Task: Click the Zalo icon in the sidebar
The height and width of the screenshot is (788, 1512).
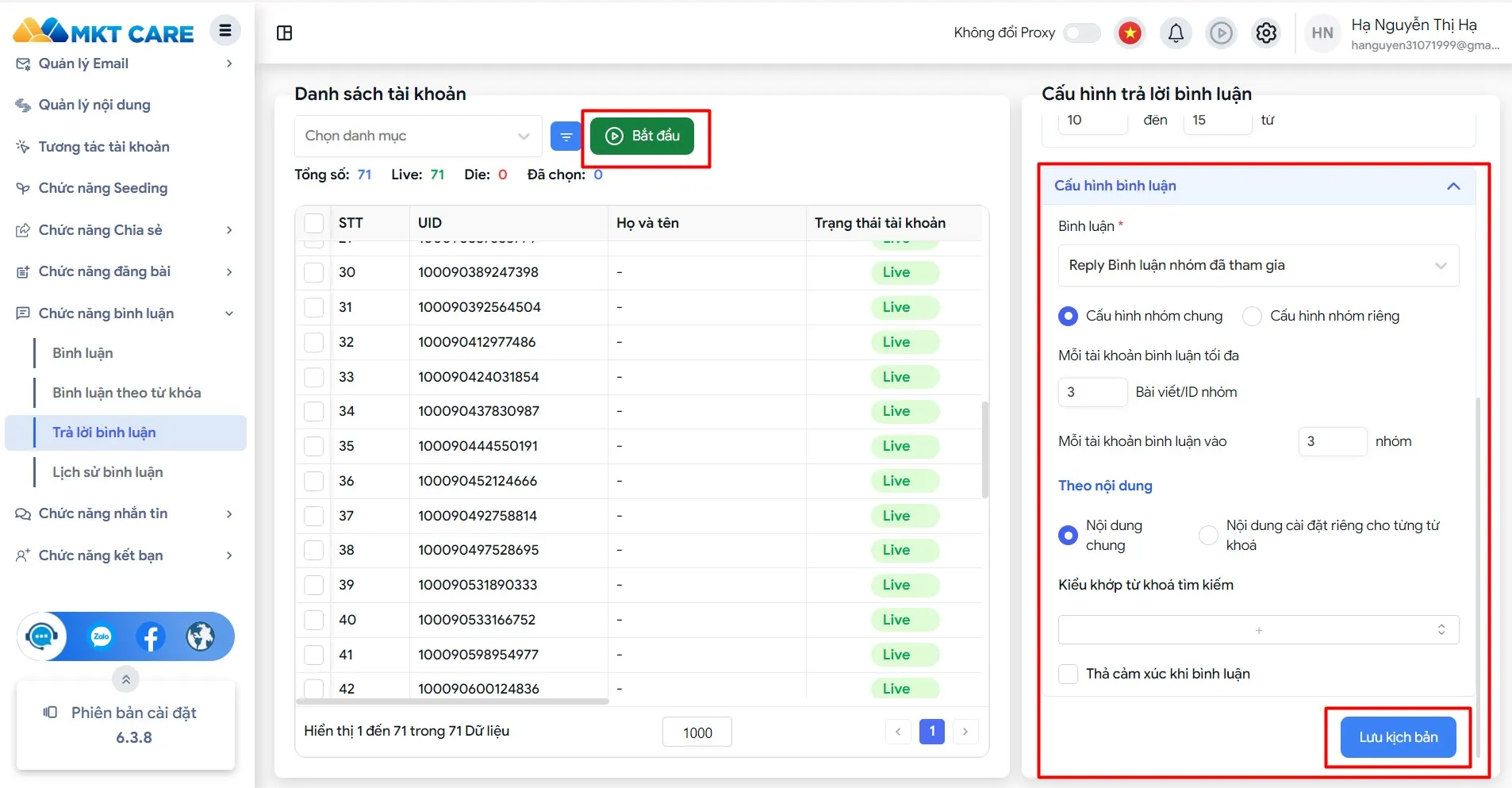Action: [100, 636]
